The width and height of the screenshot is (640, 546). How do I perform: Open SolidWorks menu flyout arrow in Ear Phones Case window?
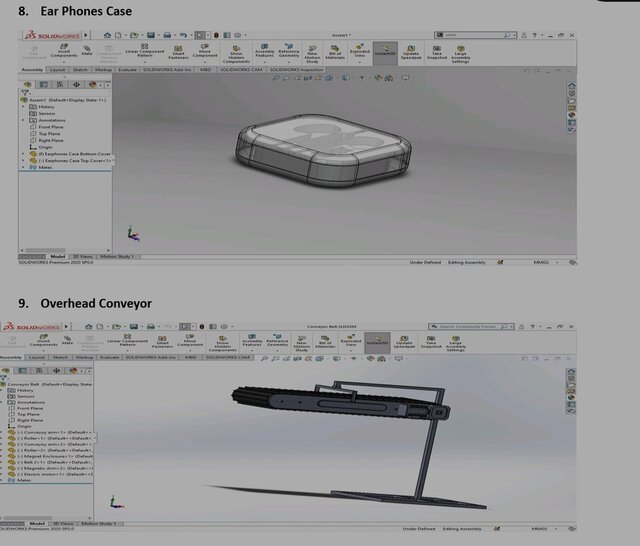tap(86, 35)
